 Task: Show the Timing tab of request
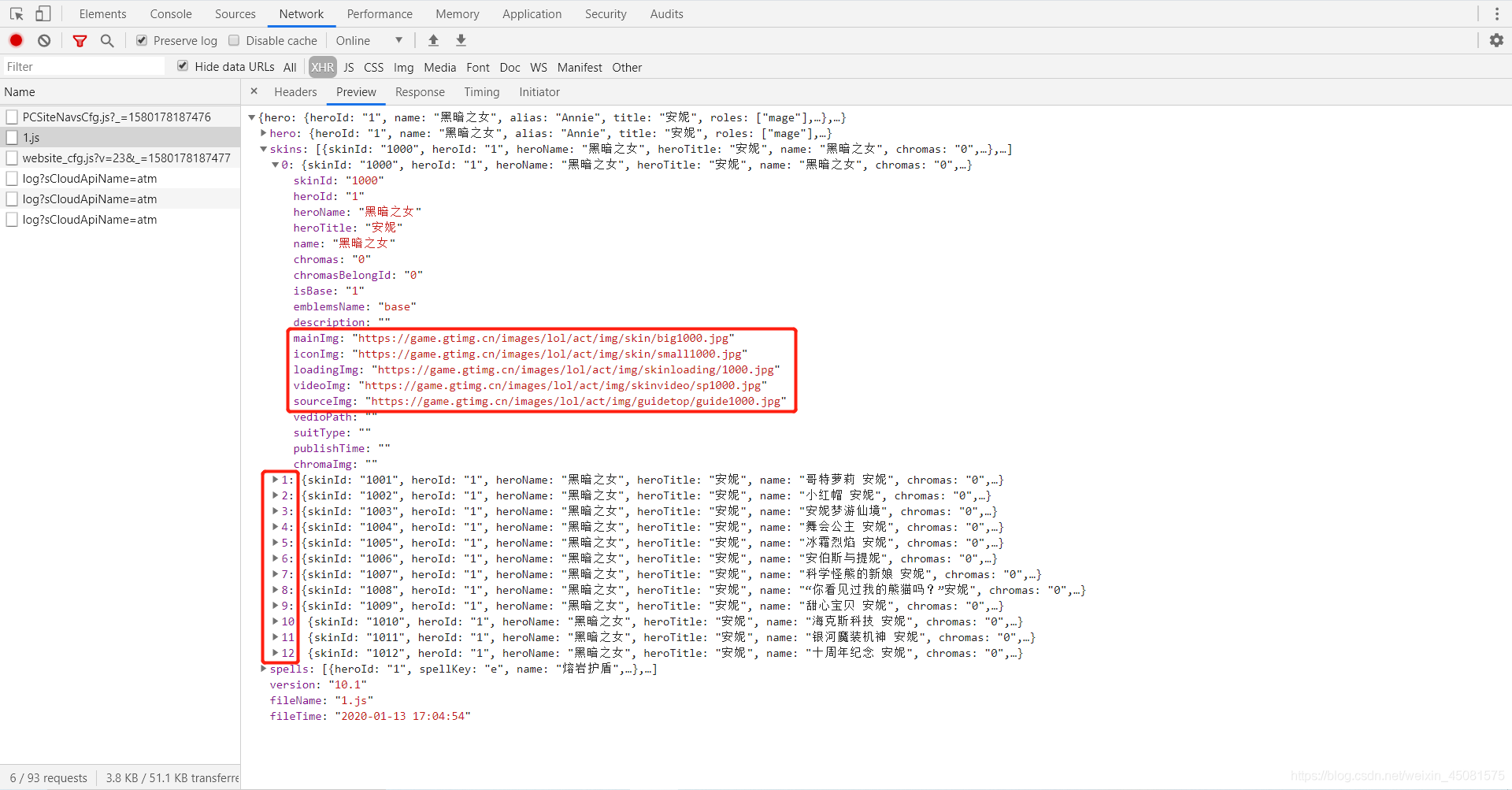coord(482,92)
